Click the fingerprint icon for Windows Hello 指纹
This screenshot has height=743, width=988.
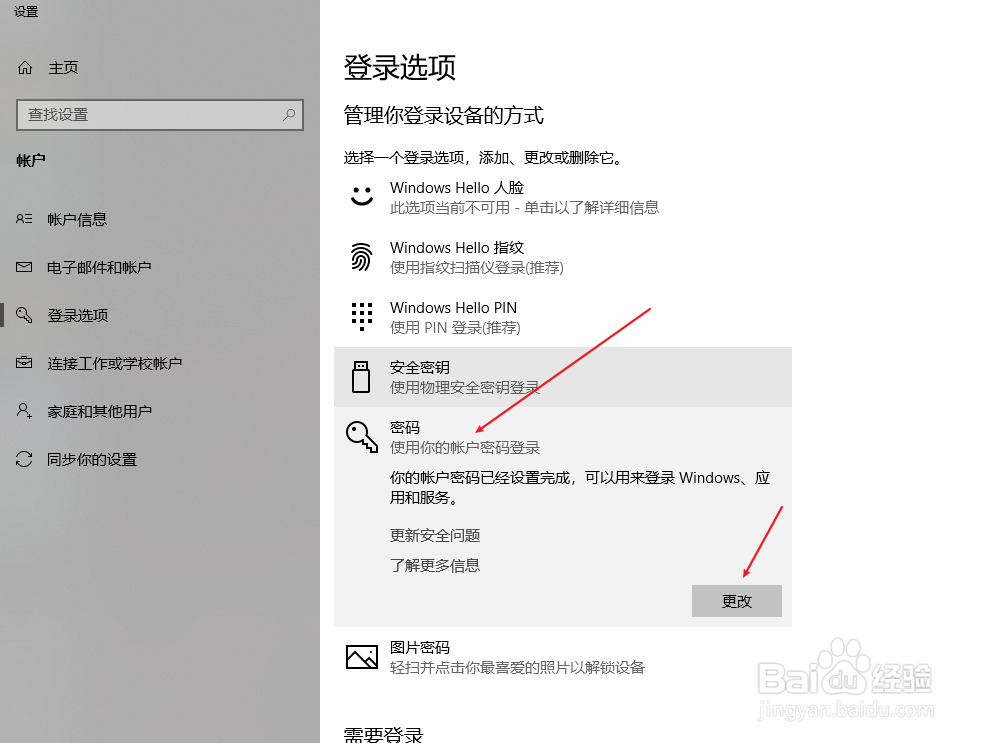click(362, 257)
